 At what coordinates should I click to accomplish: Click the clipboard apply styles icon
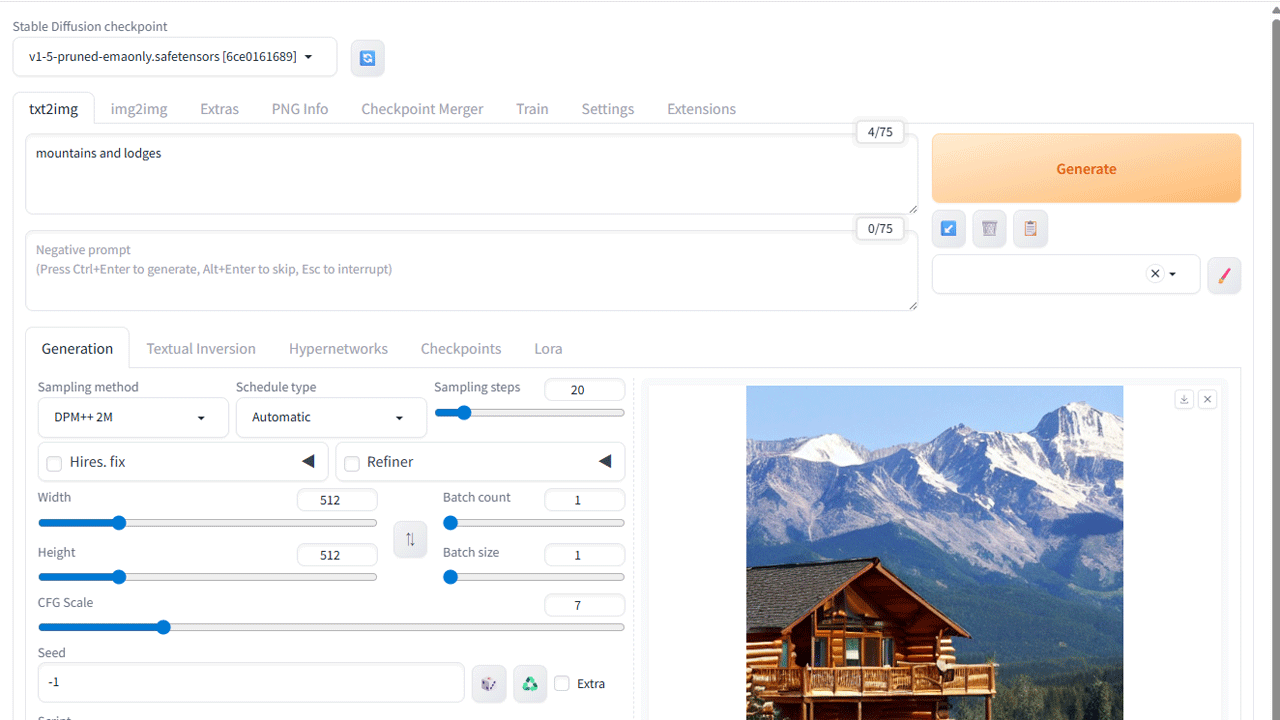1030,229
